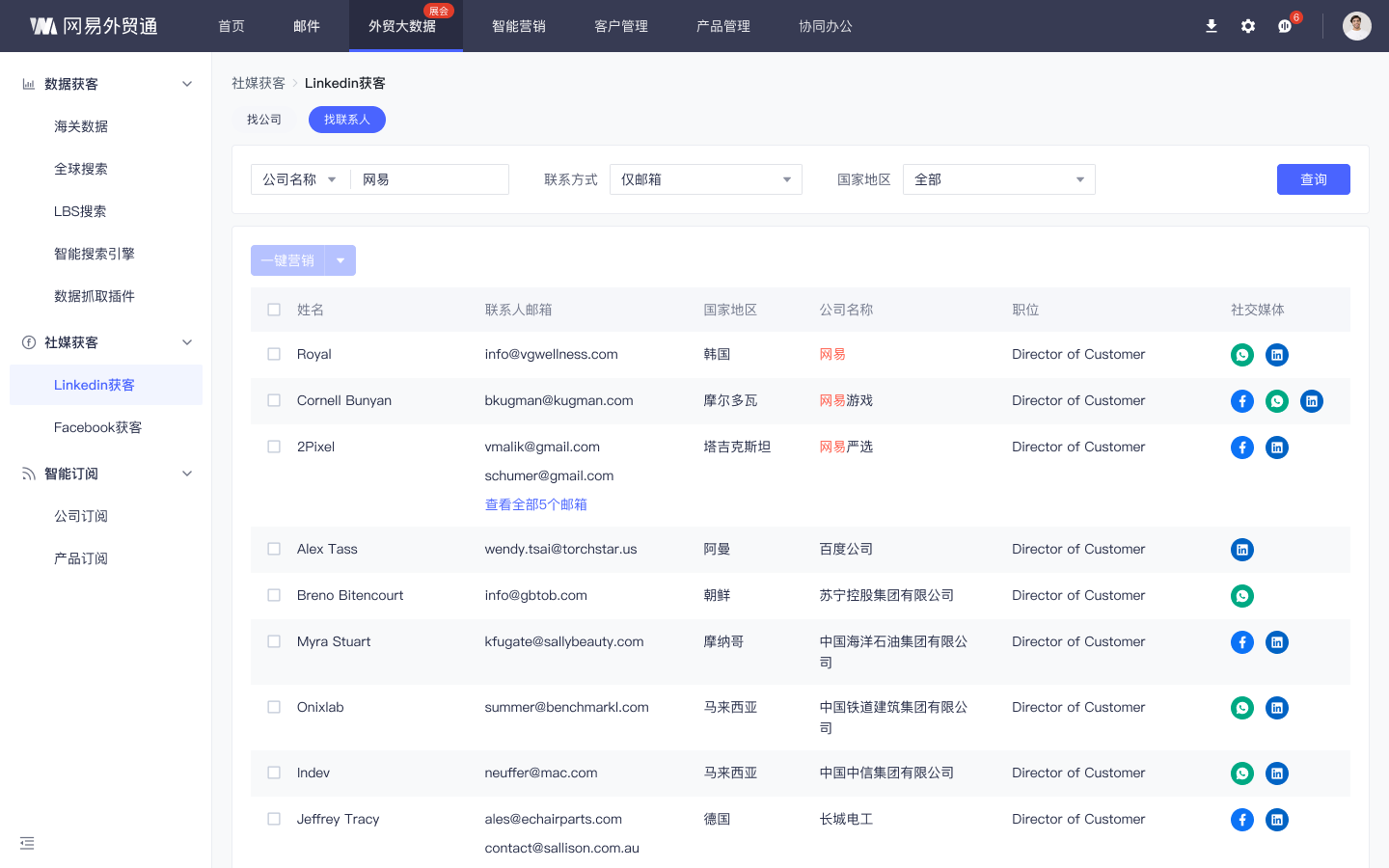Click the Facebook icon in Jeffrey Tracy's row
The height and width of the screenshot is (868, 1389).
pyautogui.click(x=1242, y=820)
